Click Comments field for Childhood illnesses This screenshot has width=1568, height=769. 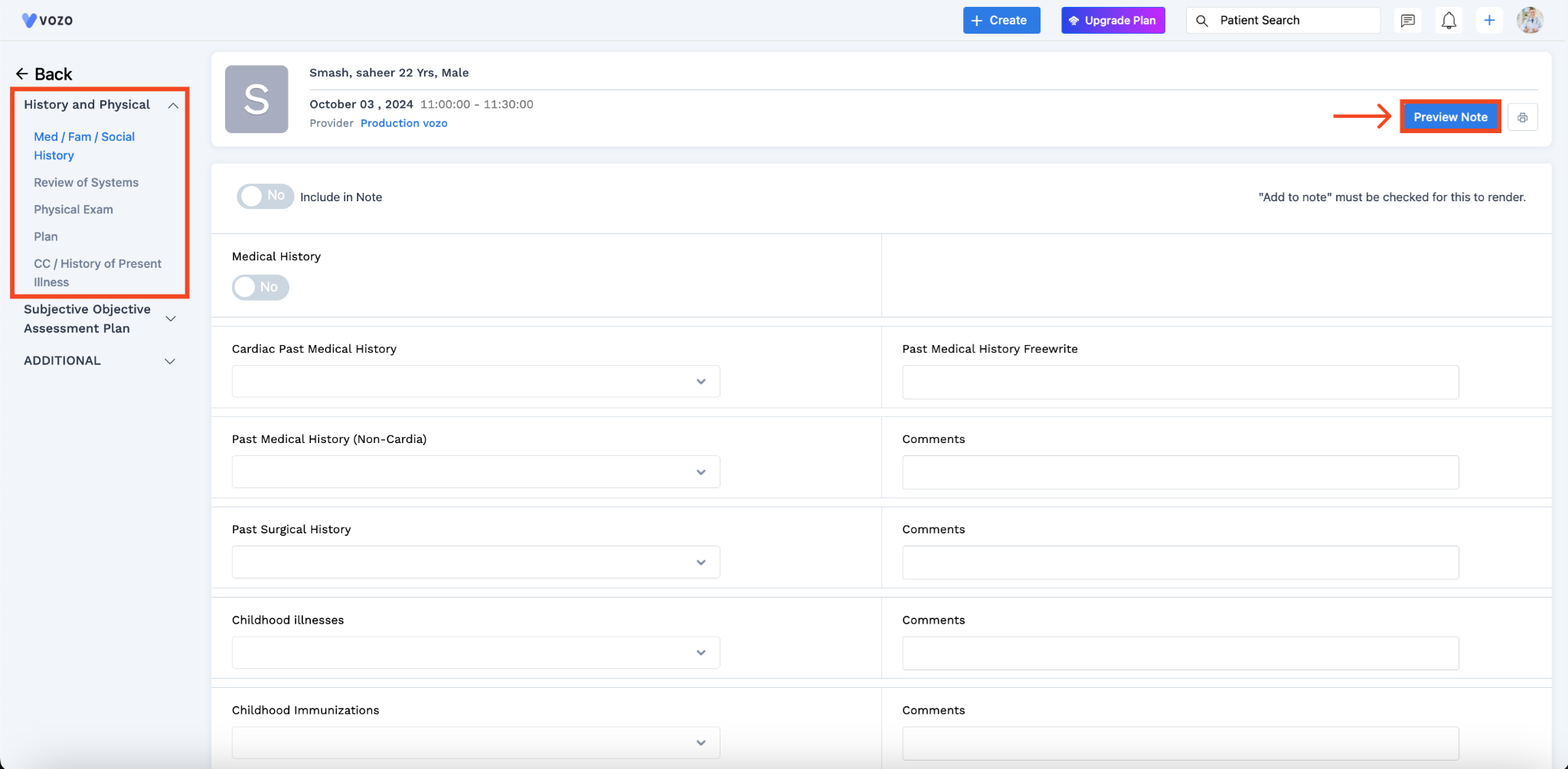point(1181,653)
